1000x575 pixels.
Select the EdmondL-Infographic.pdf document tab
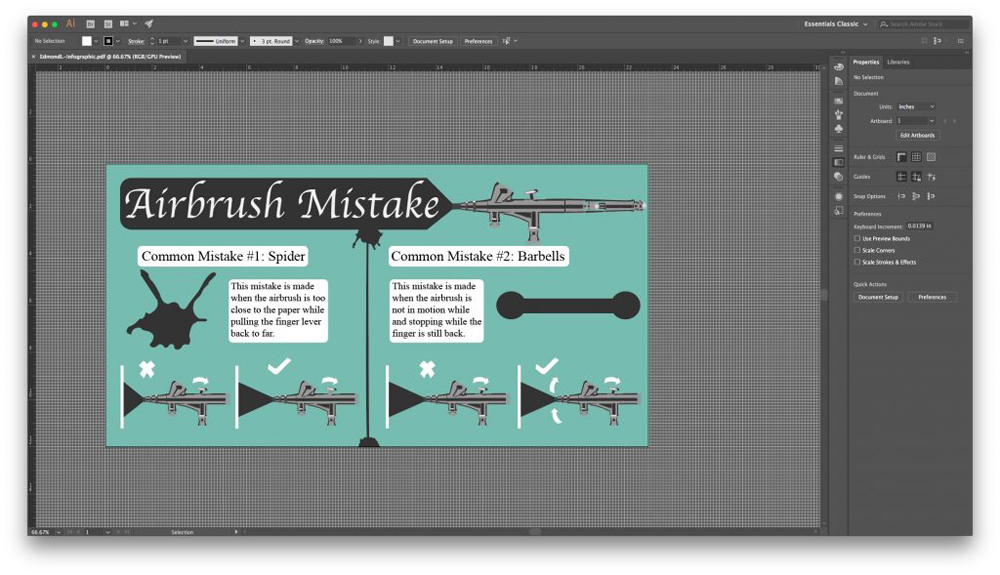110,57
